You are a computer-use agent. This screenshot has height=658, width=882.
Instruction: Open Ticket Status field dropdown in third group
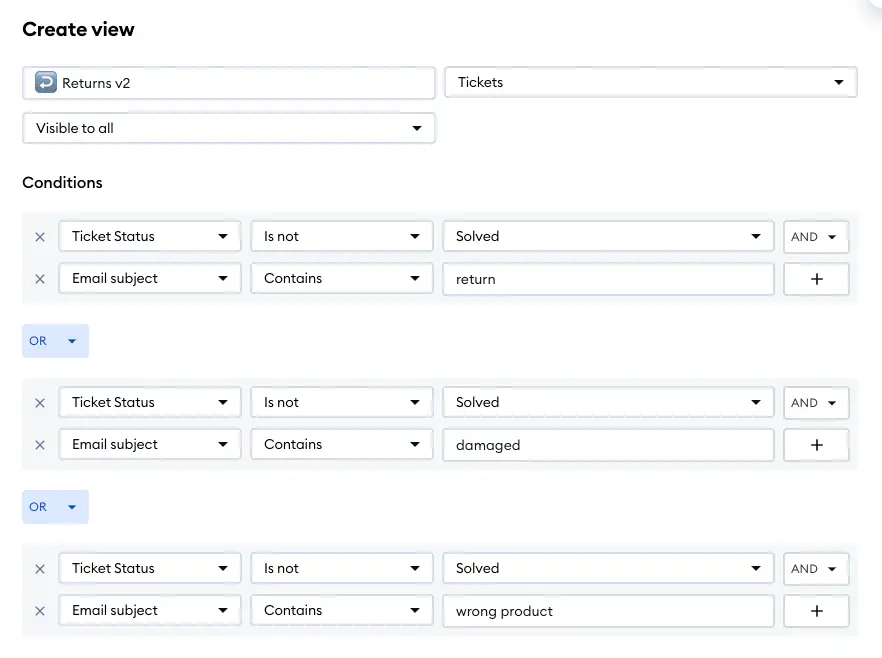pyautogui.click(x=150, y=568)
